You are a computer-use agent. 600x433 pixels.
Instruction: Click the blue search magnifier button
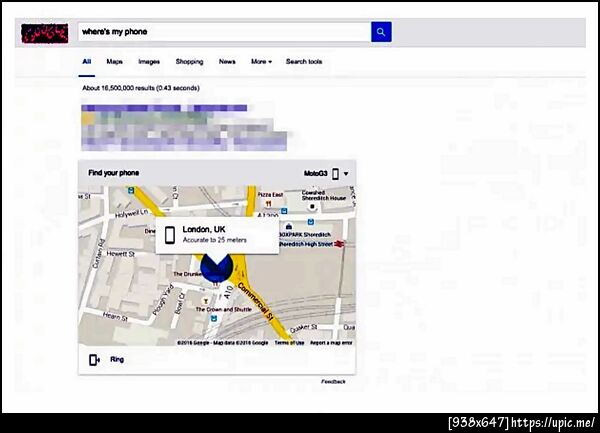pyautogui.click(x=381, y=32)
